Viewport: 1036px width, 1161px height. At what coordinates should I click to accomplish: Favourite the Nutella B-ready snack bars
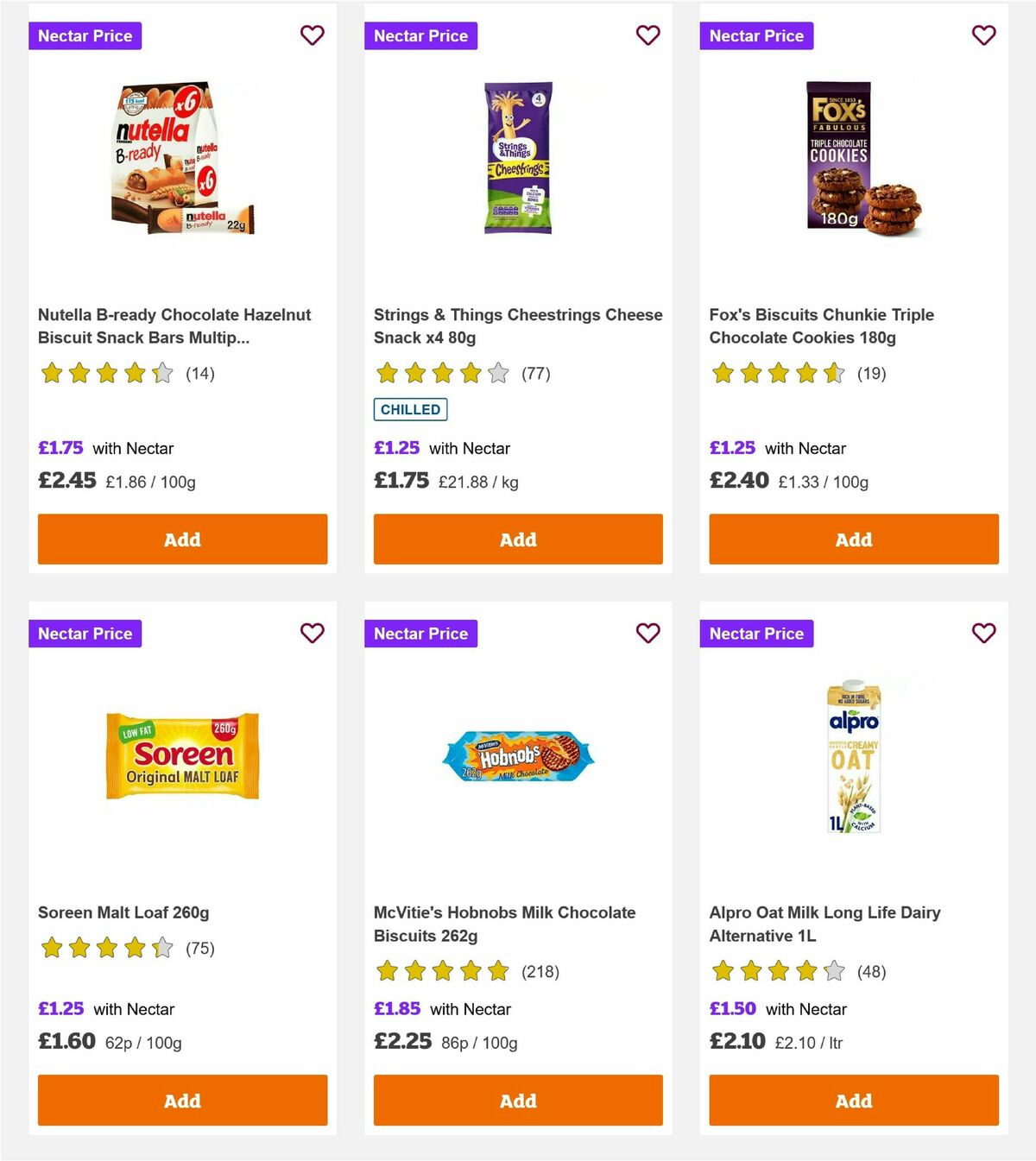(x=312, y=35)
